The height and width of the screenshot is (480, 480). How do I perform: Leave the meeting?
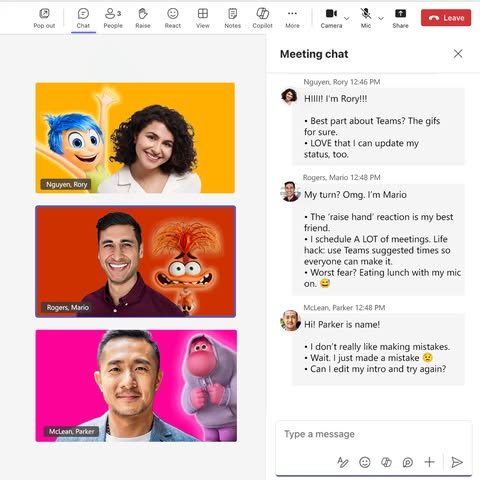pyautogui.click(x=446, y=18)
